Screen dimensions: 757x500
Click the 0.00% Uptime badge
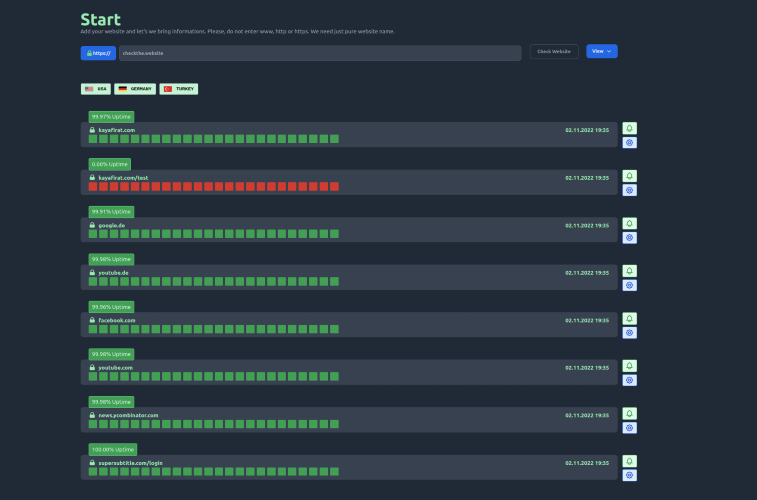pos(110,164)
